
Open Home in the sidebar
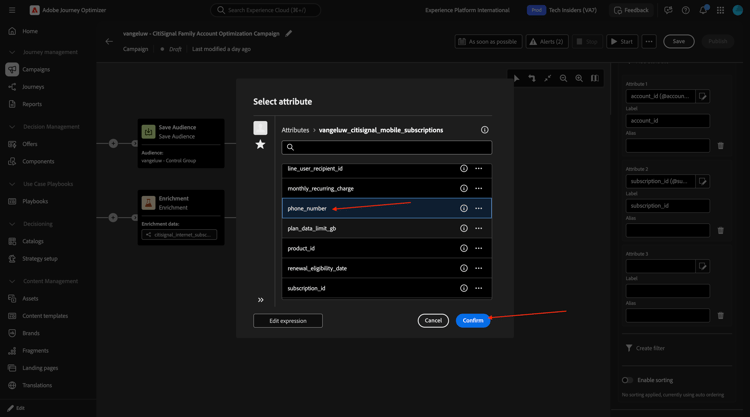click(30, 31)
